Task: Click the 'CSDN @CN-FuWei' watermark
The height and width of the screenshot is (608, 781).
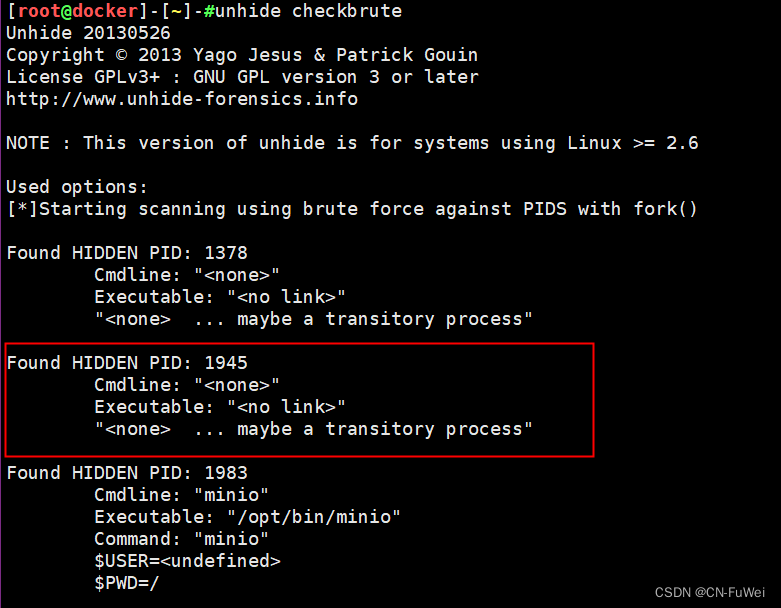Action: (x=710, y=593)
